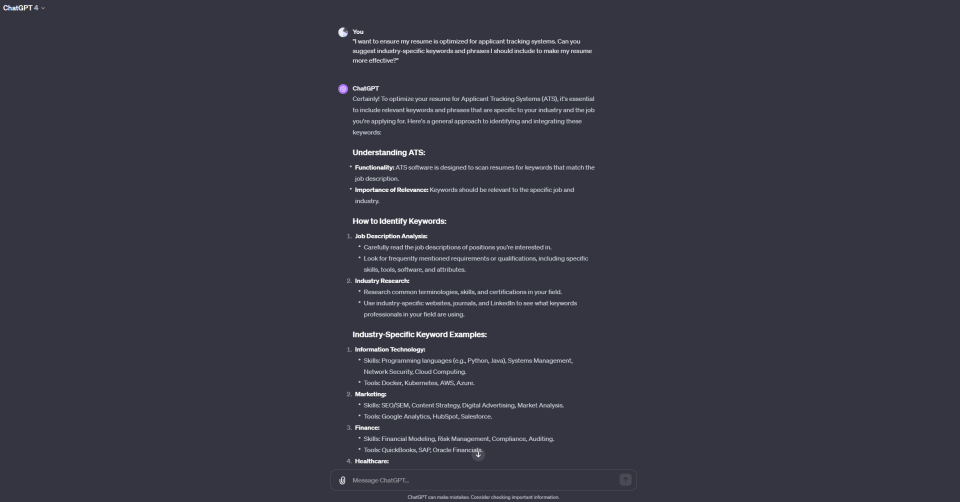Image resolution: width=960 pixels, height=502 pixels.
Task: Click the "You" sender name label
Action: click(x=358, y=32)
